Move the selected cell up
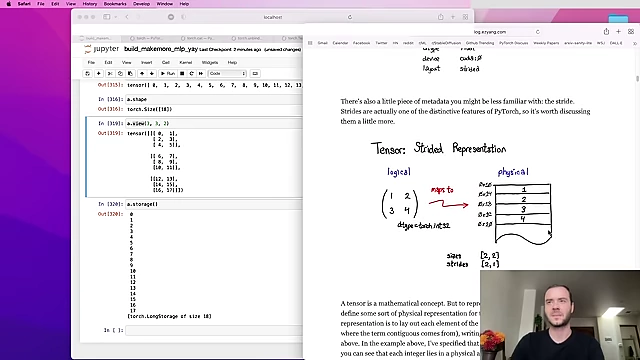640x360 pixels. 142,73
